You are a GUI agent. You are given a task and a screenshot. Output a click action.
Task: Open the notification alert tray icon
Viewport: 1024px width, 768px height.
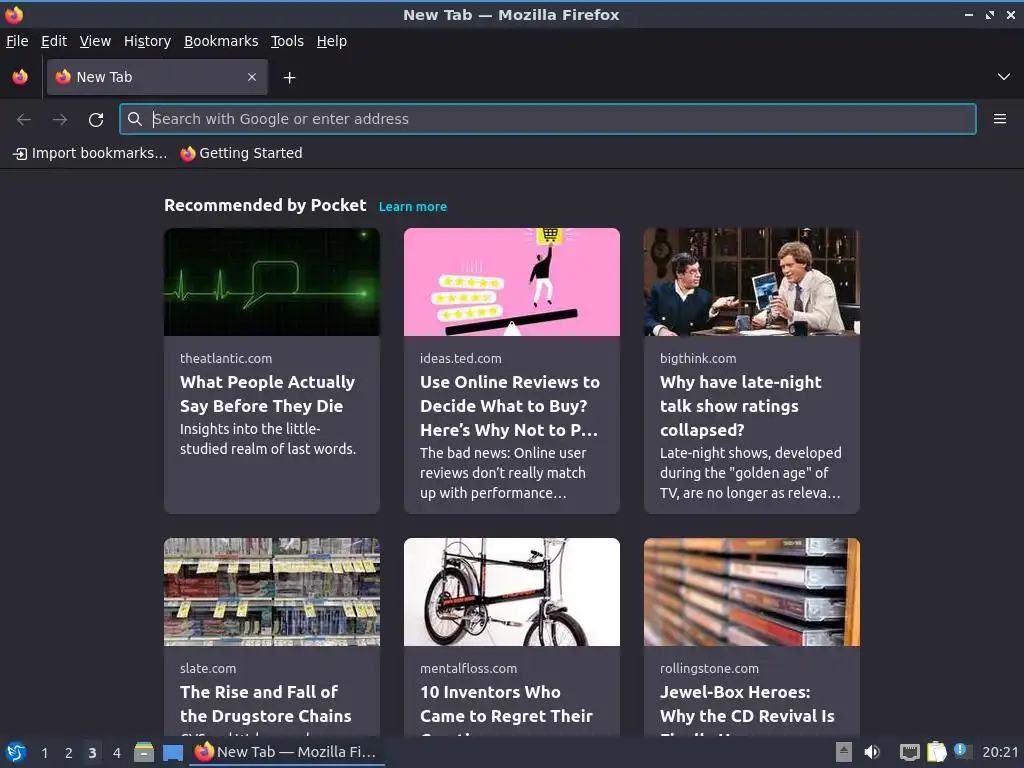(x=962, y=751)
